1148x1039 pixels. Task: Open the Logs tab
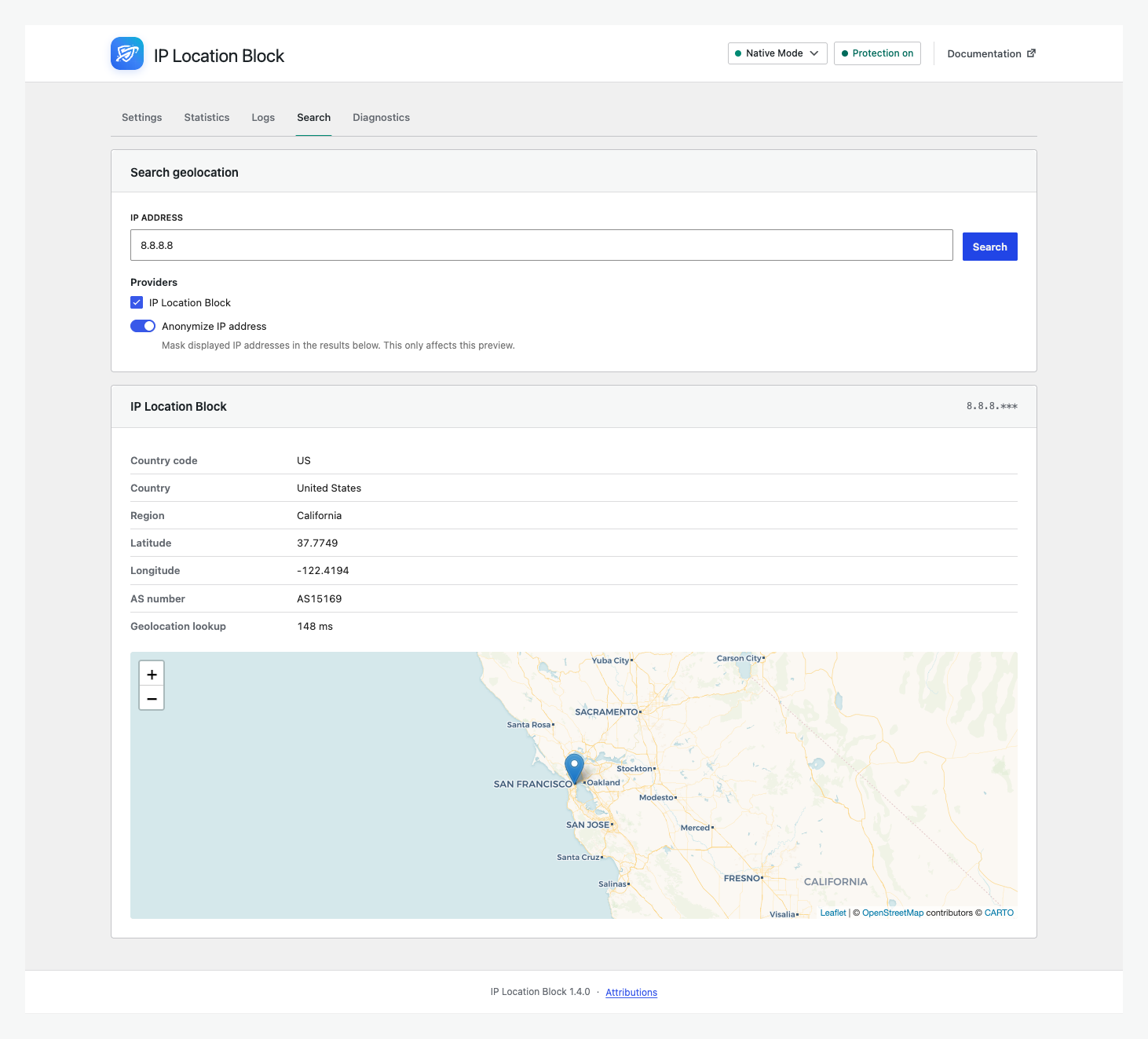coord(263,117)
